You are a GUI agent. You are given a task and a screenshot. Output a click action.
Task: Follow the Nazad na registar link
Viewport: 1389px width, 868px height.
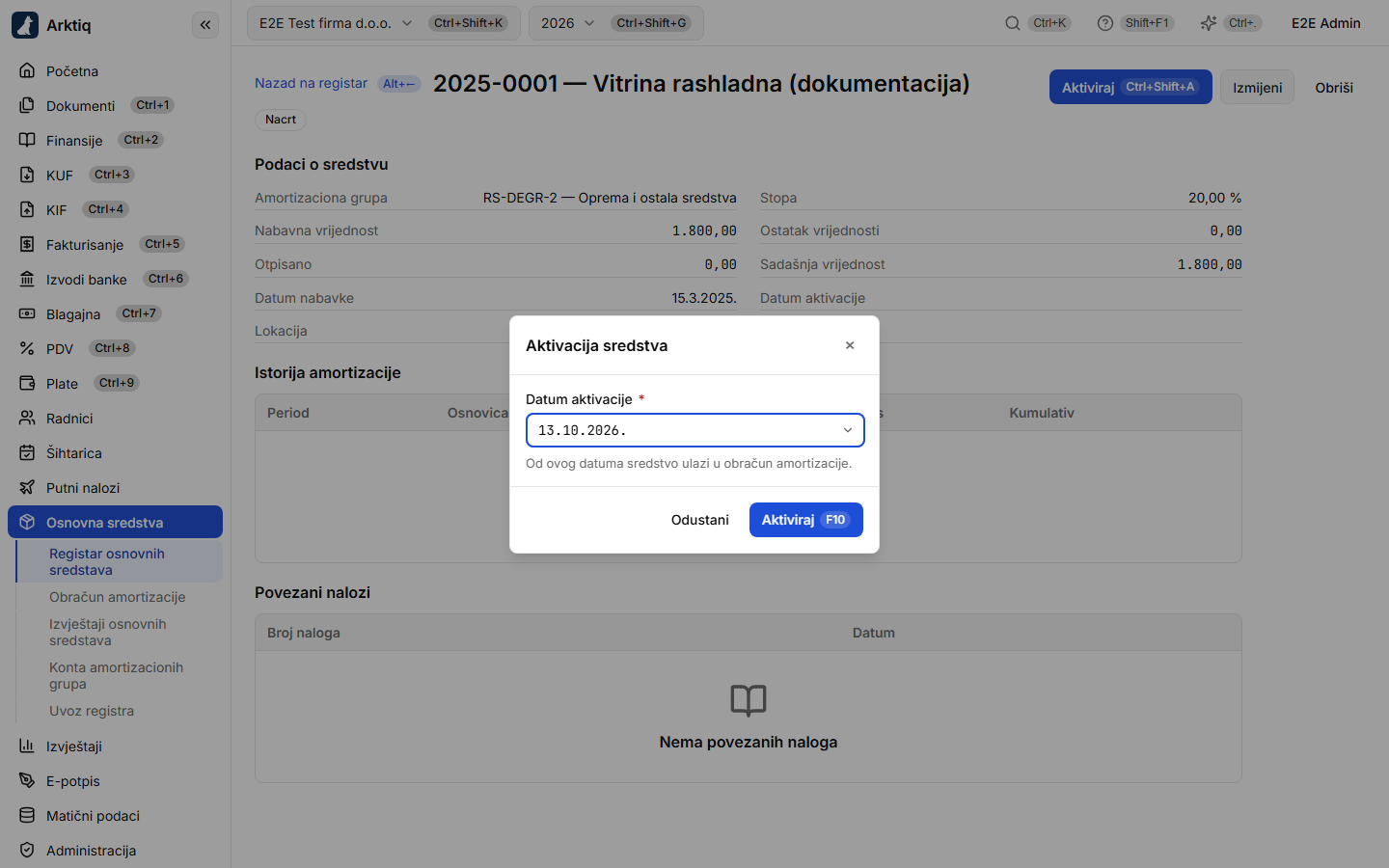click(311, 83)
